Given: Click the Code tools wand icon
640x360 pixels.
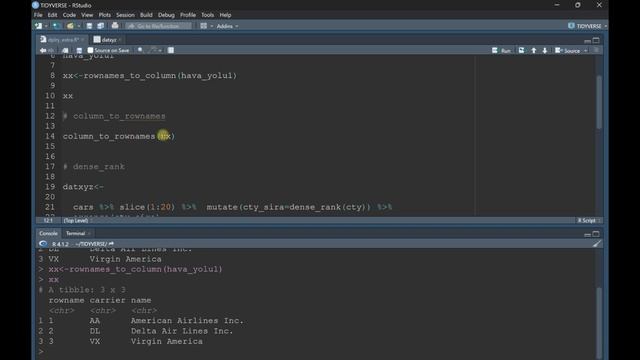Looking at the screenshot, I should 153,50.
